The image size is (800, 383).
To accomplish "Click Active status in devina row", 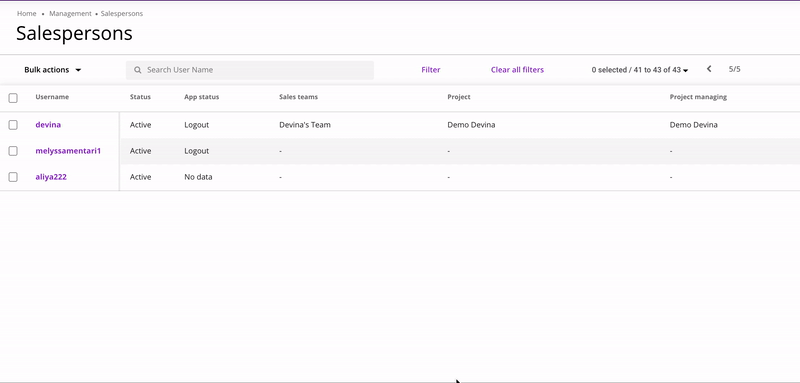I will click(x=140, y=125).
